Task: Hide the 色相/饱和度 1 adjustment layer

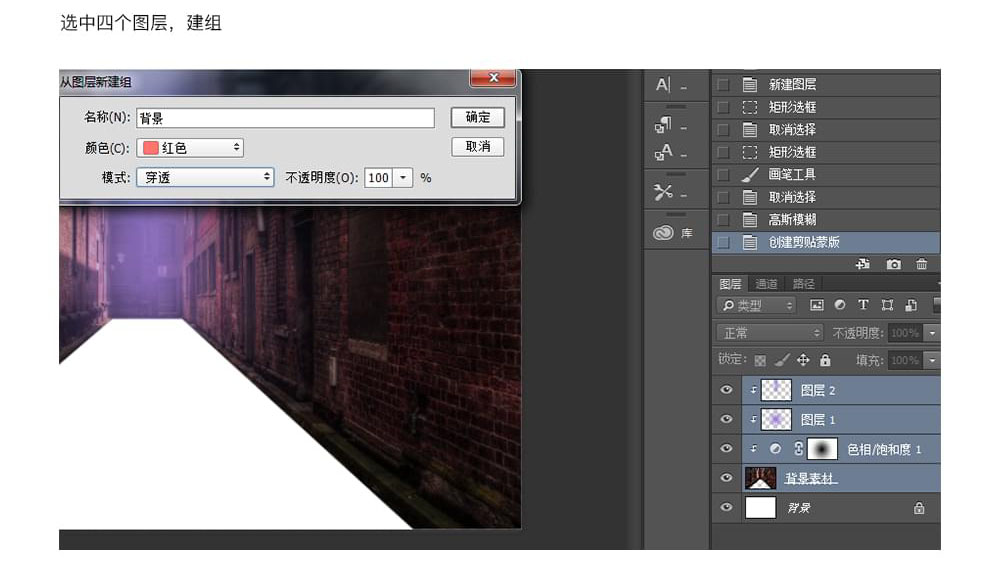Action: pyautogui.click(x=726, y=449)
